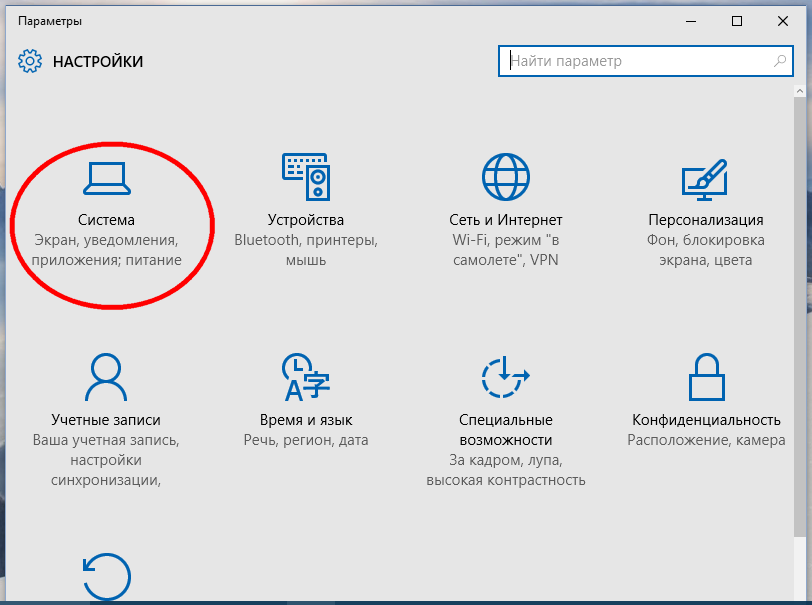This screenshot has height=605, width=812.
Task: Click the Bluetooth, принтеры, мышь description
Action: (x=306, y=250)
